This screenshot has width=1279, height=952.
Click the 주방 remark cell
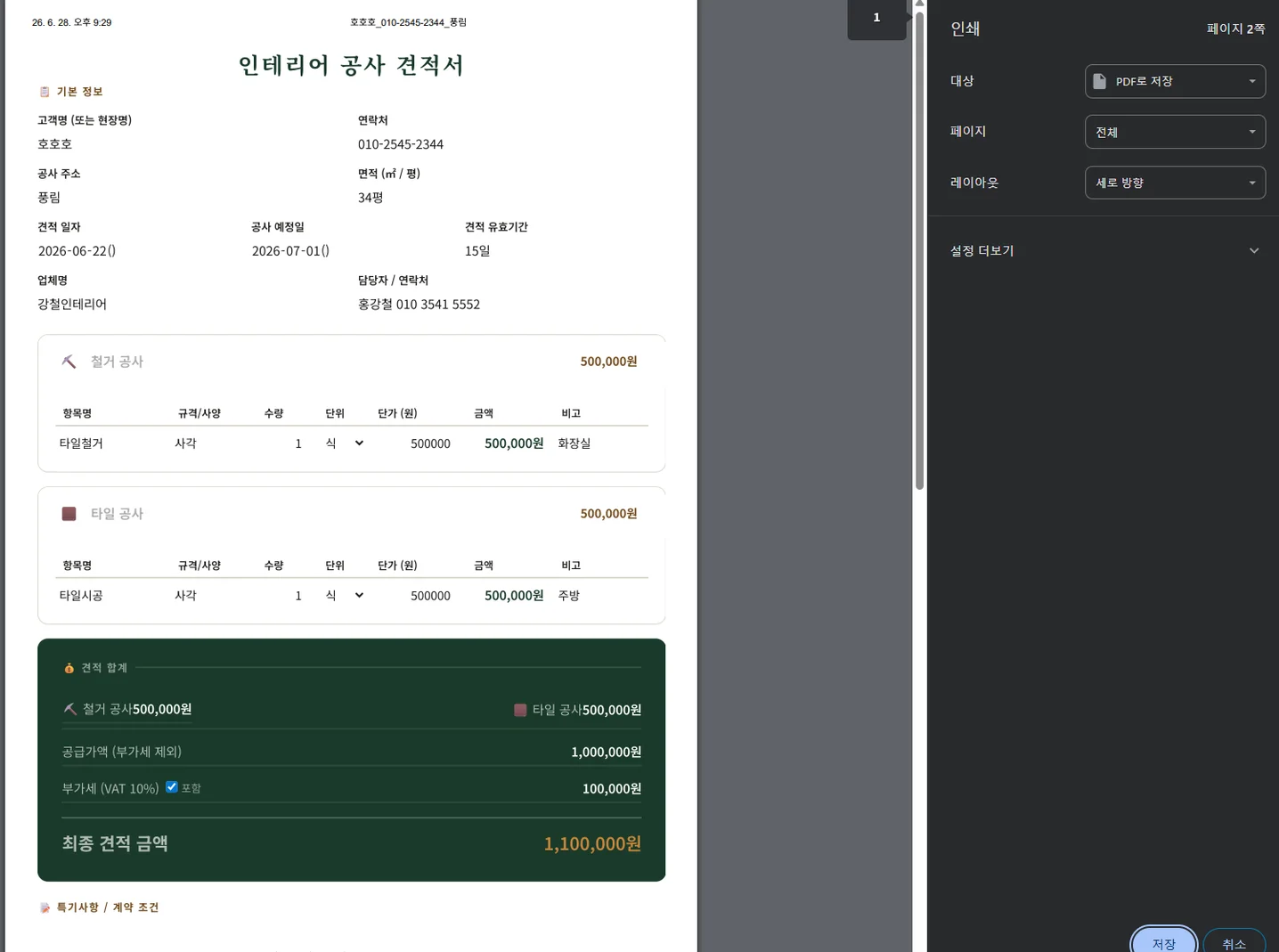[569, 596]
